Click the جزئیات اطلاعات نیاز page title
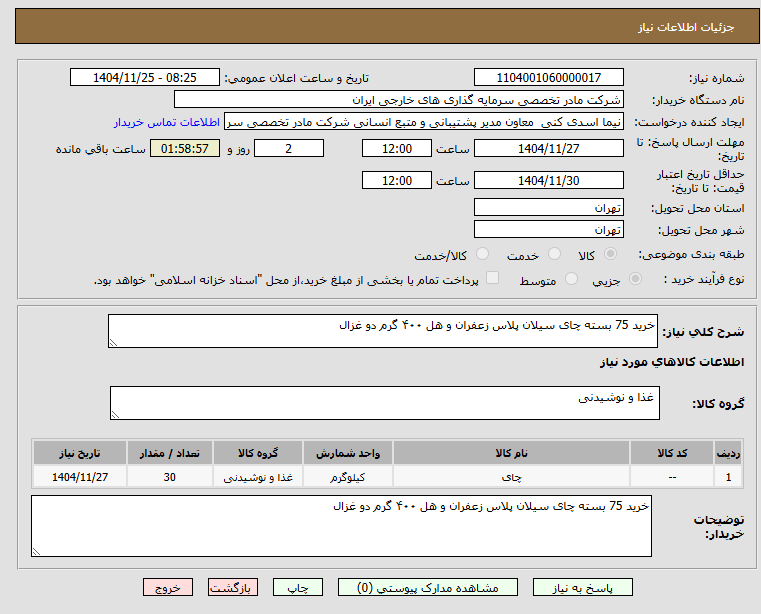The width and height of the screenshot is (761, 614). [x=686, y=27]
